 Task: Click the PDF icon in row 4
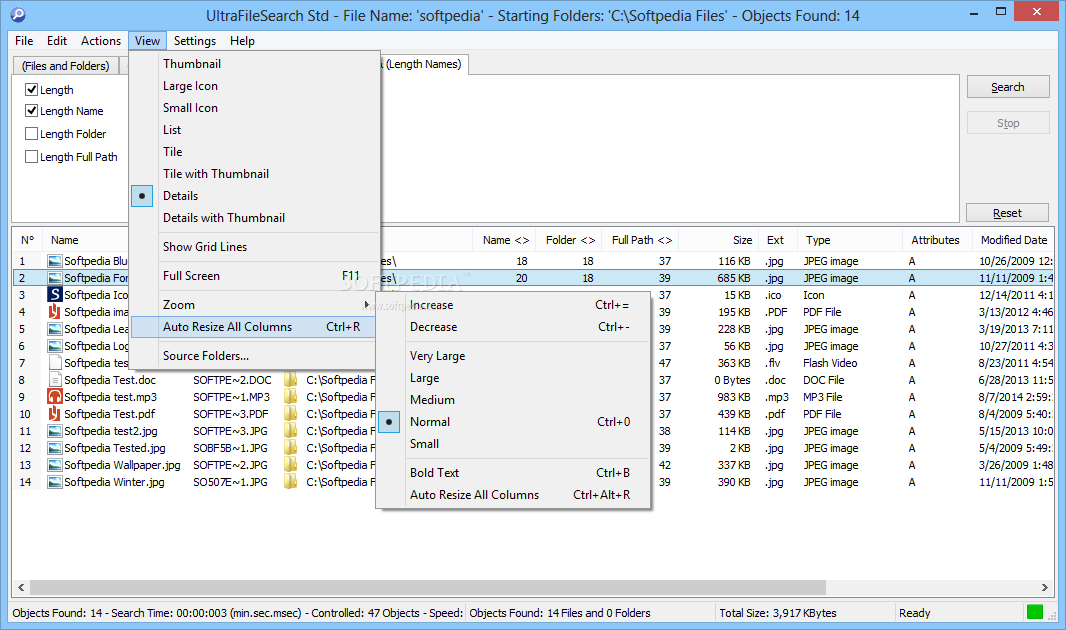coord(54,312)
